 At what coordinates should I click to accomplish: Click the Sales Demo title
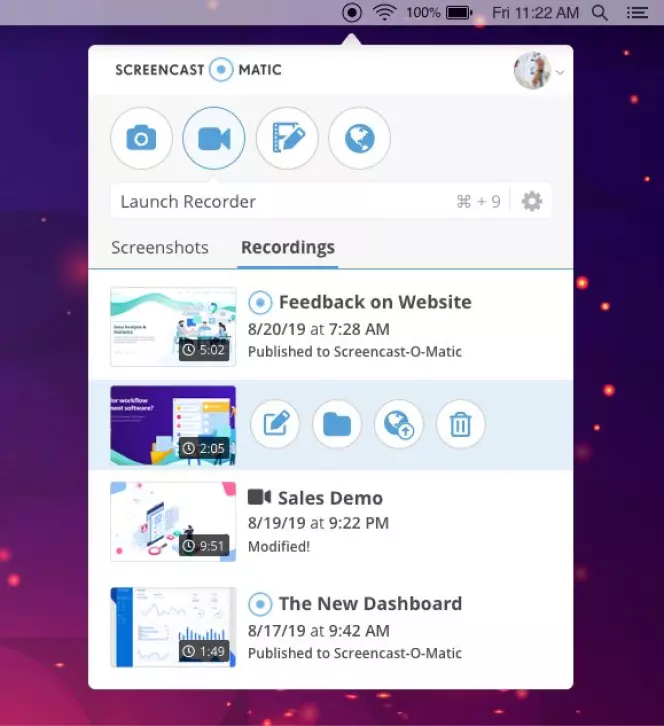pyautogui.click(x=330, y=498)
